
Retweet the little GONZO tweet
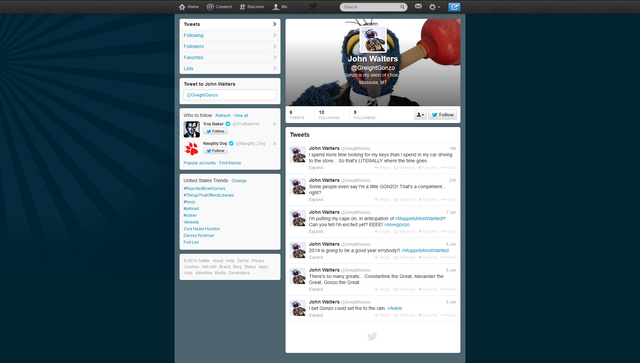tap(404, 199)
